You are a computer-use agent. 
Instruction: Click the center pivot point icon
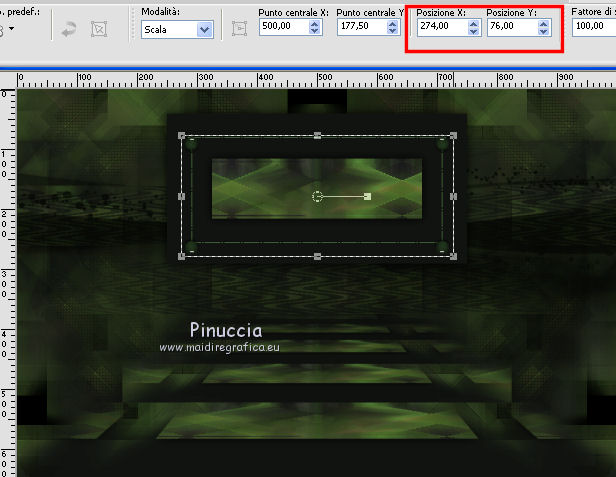click(x=239, y=29)
